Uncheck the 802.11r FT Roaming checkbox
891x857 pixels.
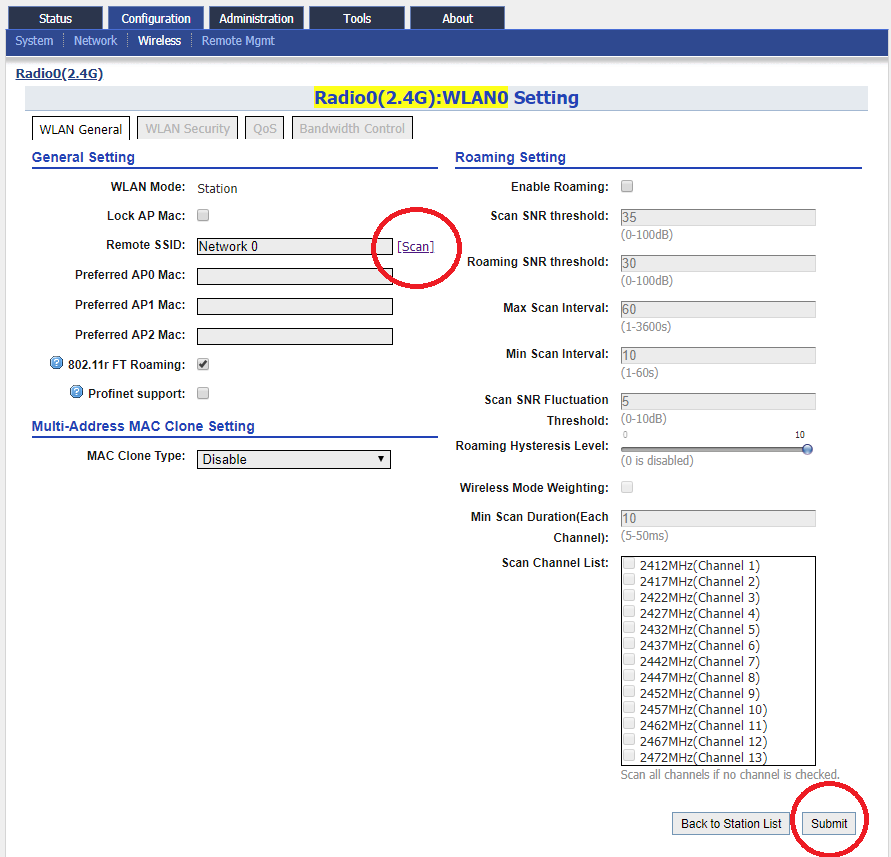(x=203, y=364)
